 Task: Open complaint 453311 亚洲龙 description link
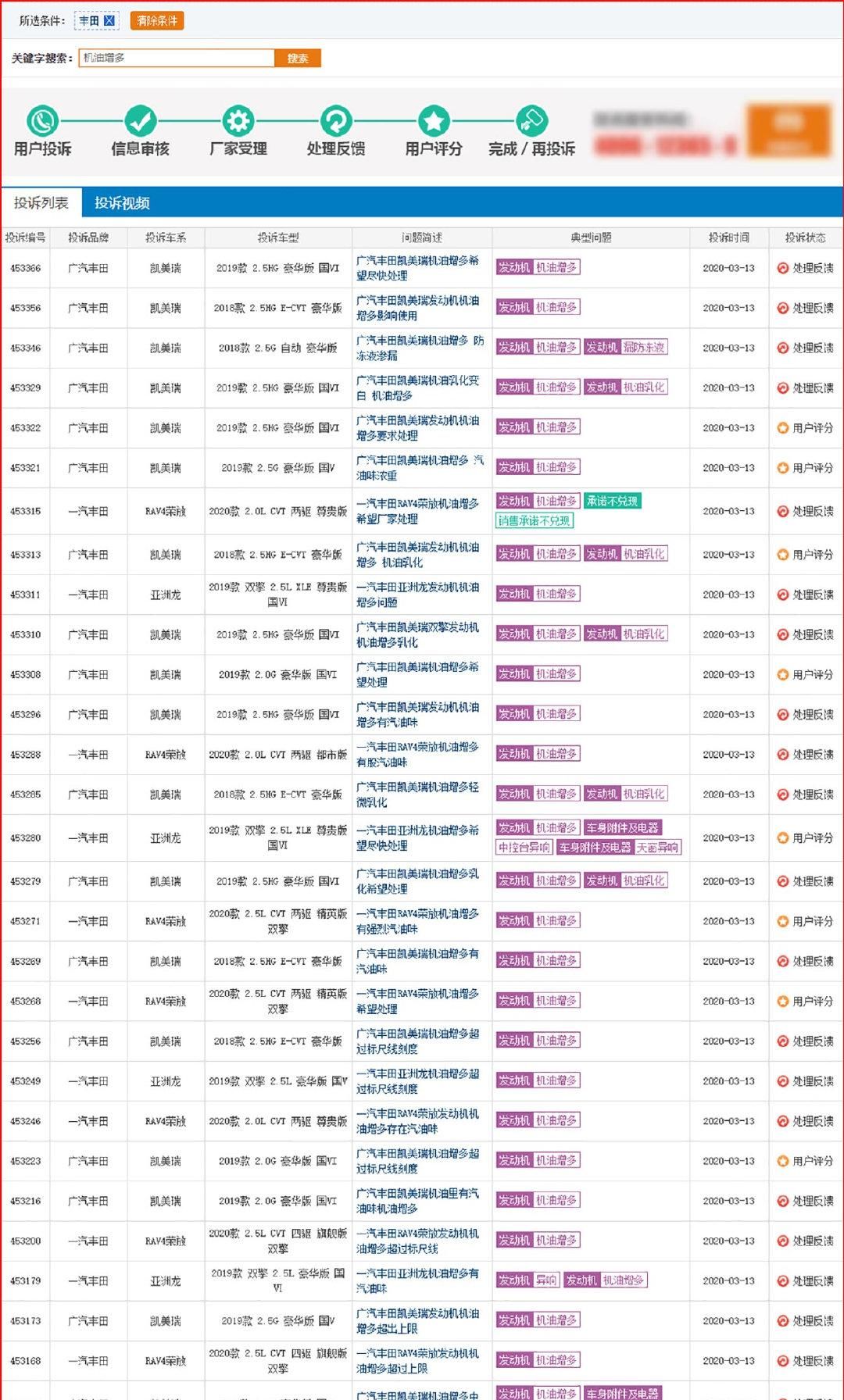point(418,595)
